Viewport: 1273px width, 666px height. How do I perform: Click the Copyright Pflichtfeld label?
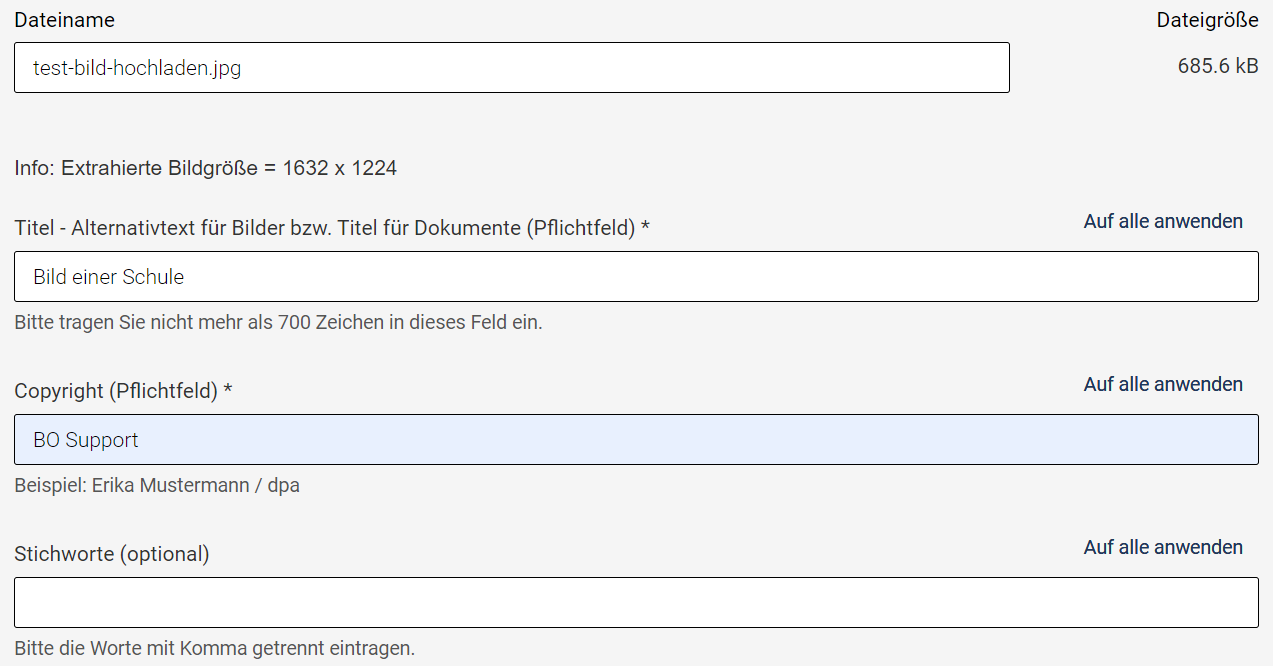tap(122, 390)
